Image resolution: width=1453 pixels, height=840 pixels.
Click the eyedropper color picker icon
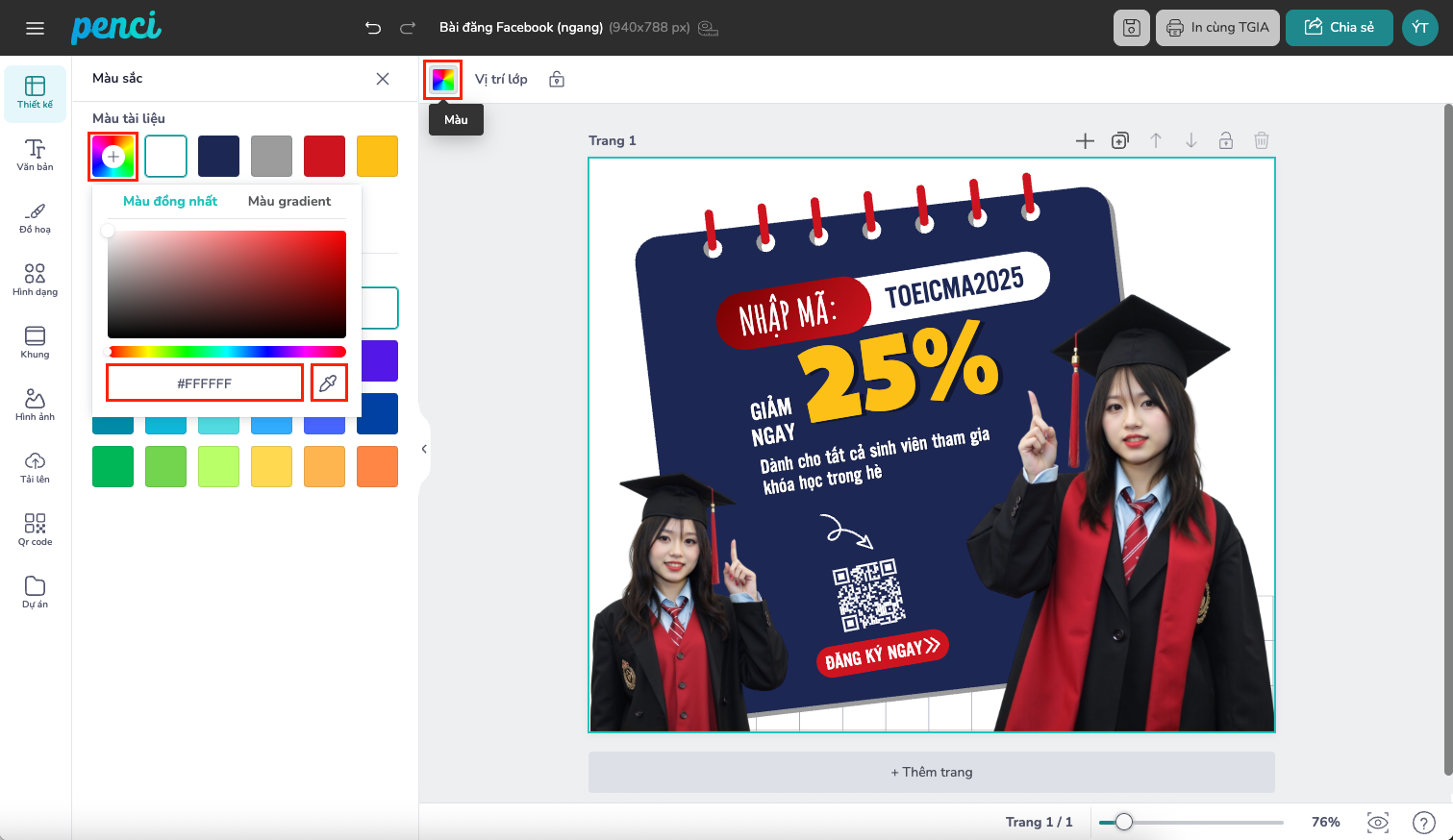328,383
